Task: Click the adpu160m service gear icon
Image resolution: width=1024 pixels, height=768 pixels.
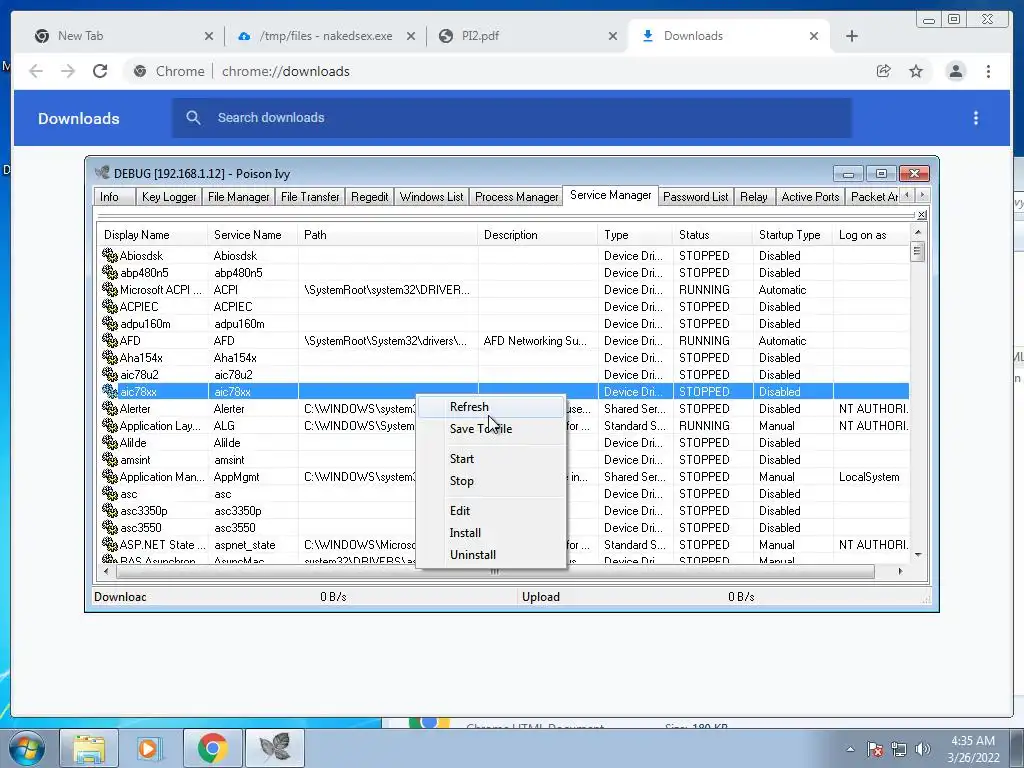Action: click(x=110, y=323)
